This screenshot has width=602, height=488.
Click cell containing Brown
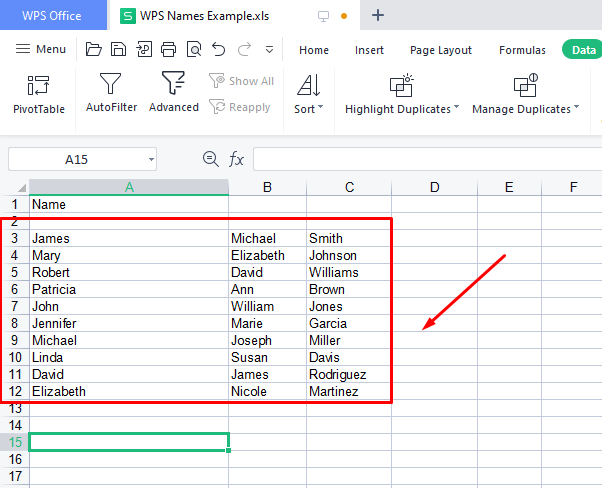[349, 289]
